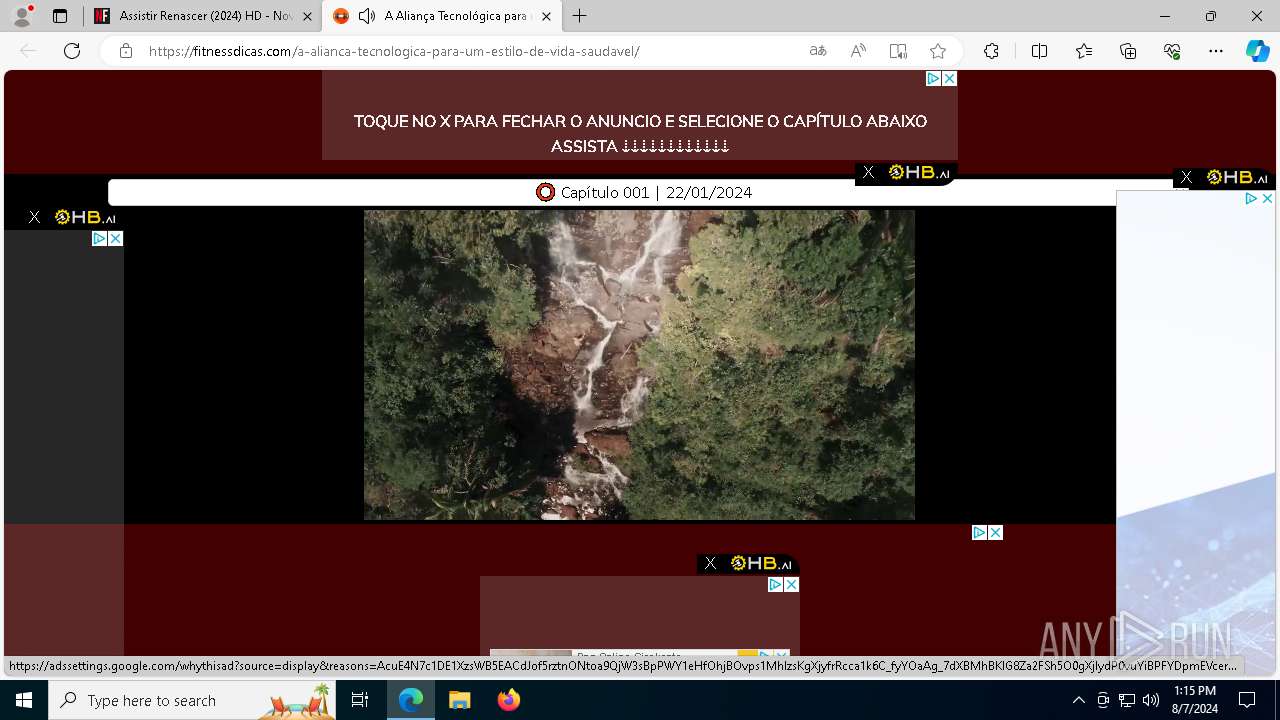This screenshot has height=720, width=1280.
Task: Open the network status tray icon
Action: tap(1127, 700)
